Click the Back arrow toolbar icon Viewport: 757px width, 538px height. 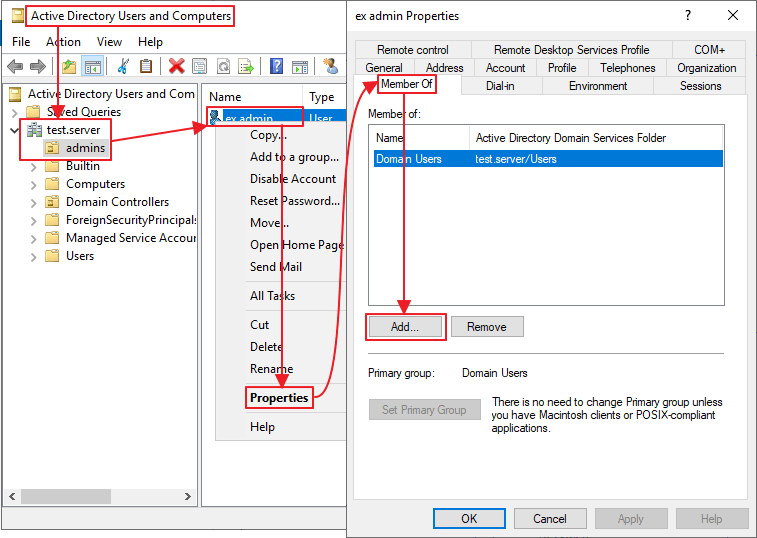click(15, 66)
